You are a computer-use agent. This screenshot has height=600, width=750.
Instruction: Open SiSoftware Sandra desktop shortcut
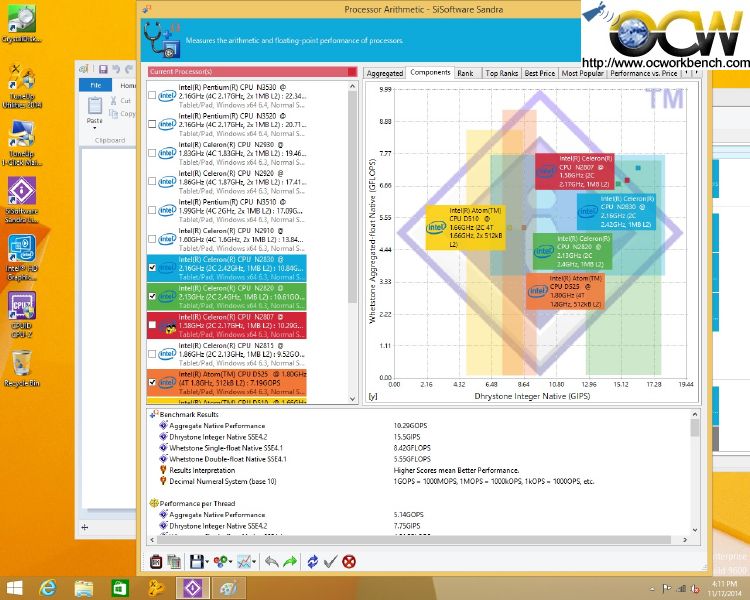click(x=22, y=200)
